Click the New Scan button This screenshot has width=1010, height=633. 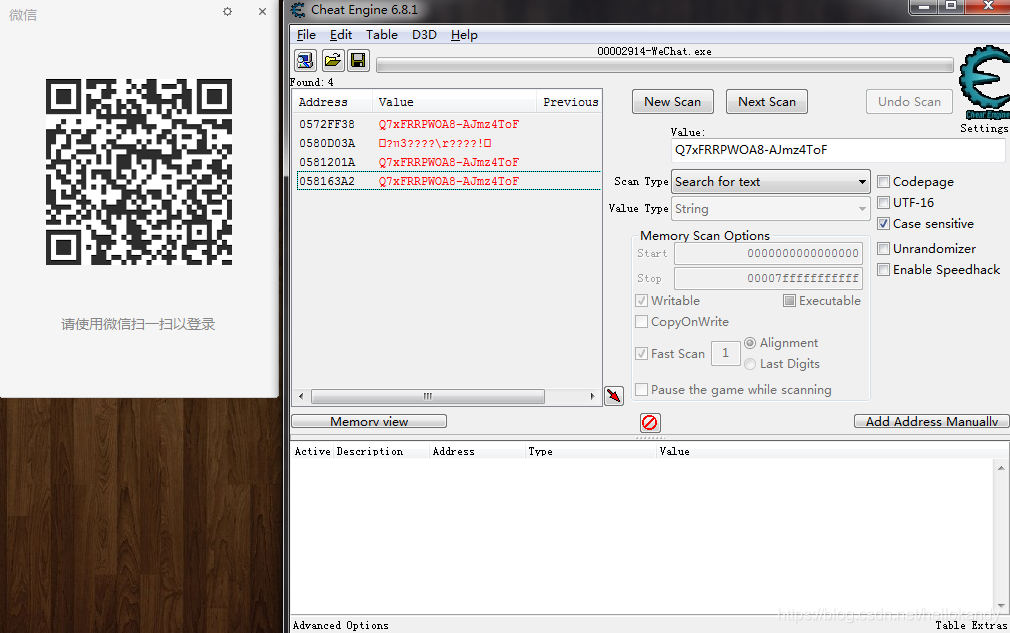click(672, 102)
